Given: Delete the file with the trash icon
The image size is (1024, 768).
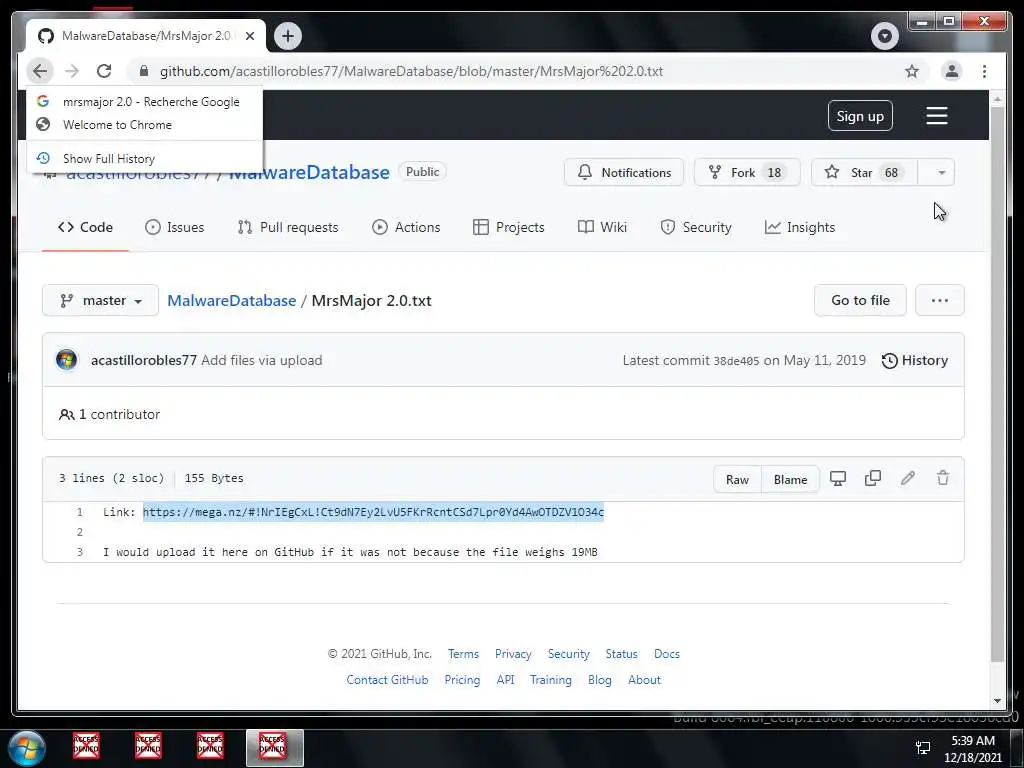Looking at the screenshot, I should click(x=942, y=478).
